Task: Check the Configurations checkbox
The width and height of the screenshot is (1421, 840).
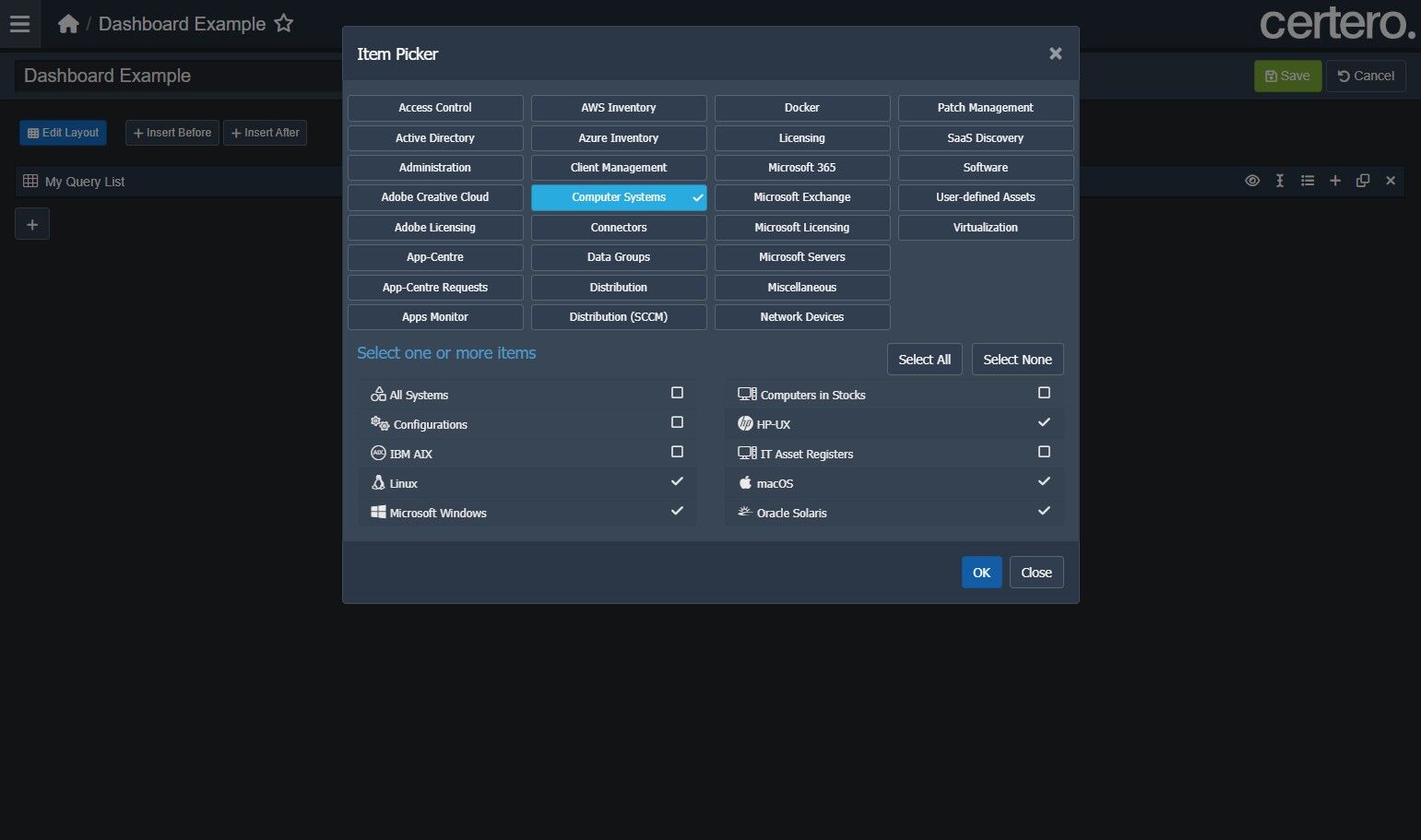Action: tap(677, 422)
